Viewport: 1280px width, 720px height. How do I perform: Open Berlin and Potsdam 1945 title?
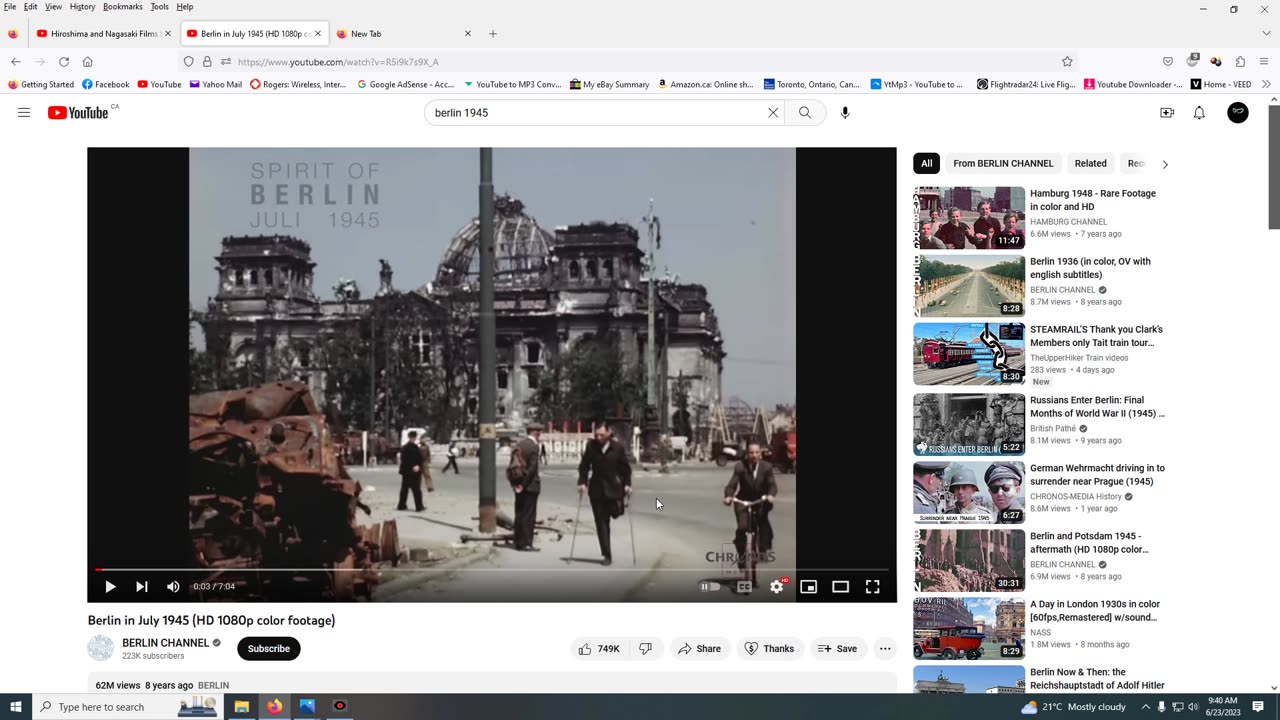tap(1090, 543)
